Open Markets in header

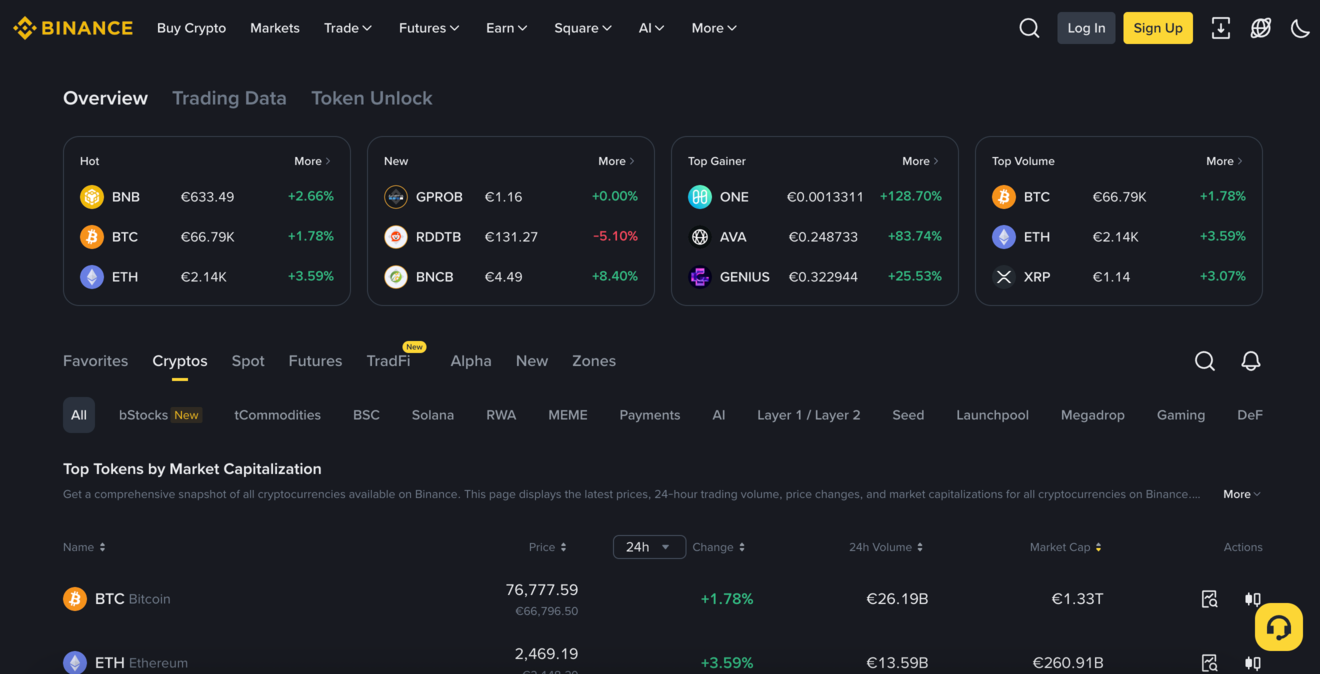(x=275, y=28)
